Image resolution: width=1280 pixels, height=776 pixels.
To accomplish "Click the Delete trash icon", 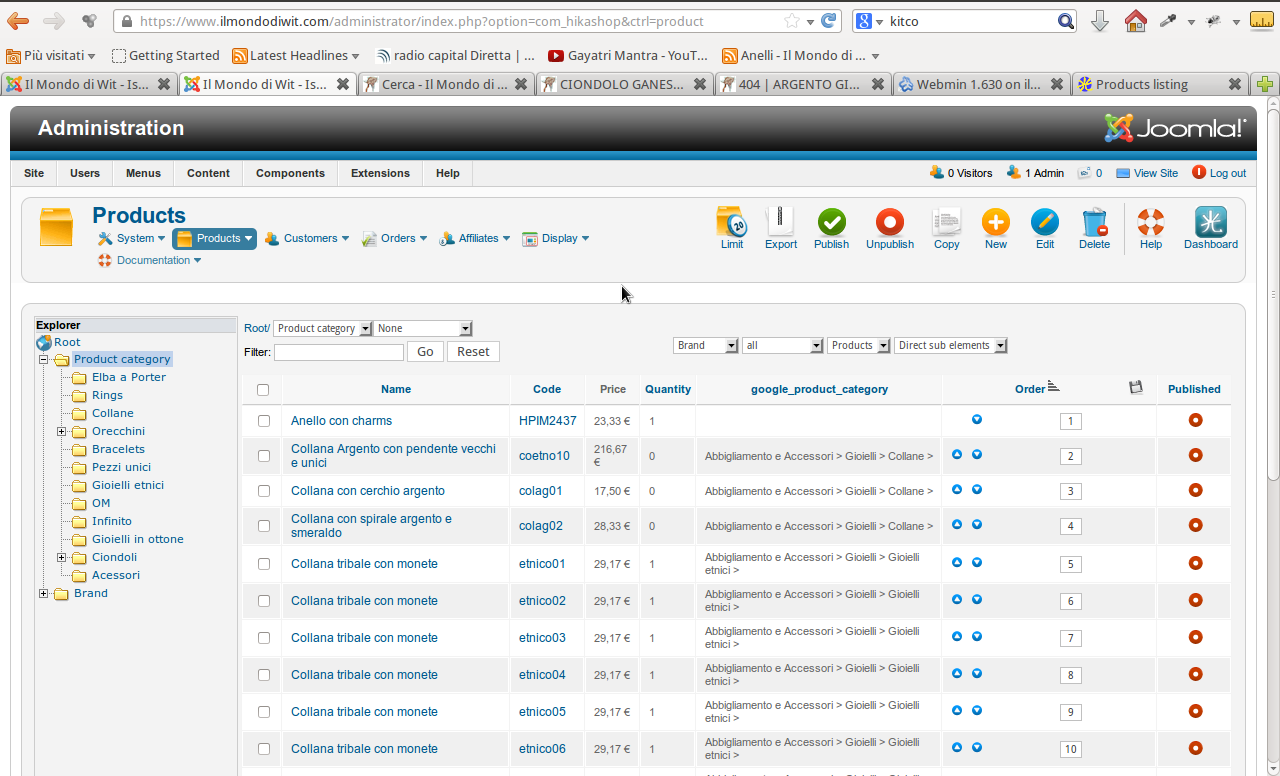I will [1094, 223].
